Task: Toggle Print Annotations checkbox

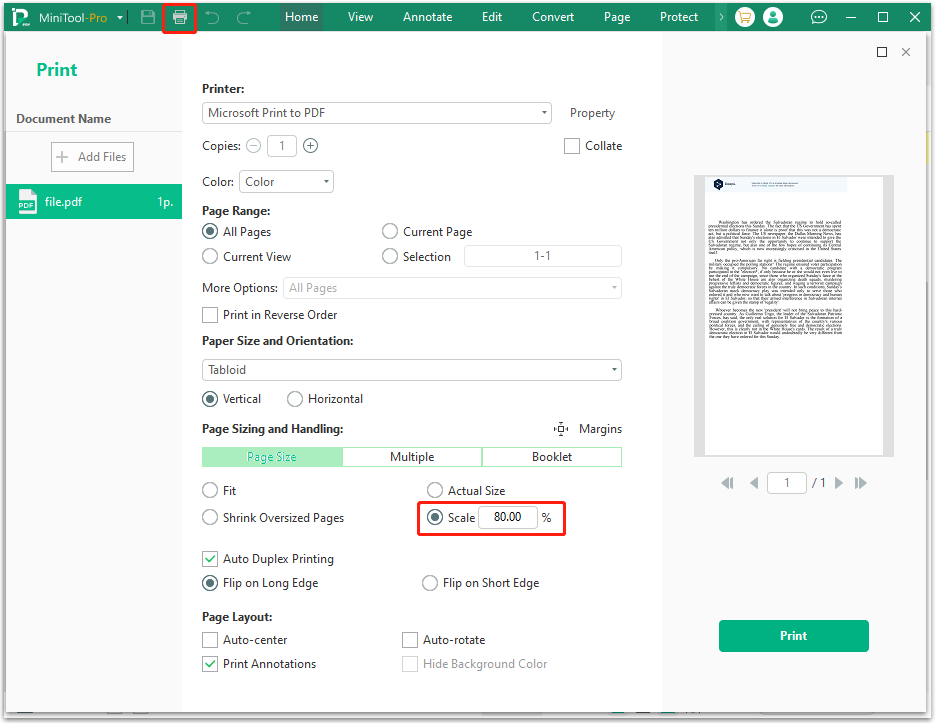Action: pyautogui.click(x=210, y=664)
